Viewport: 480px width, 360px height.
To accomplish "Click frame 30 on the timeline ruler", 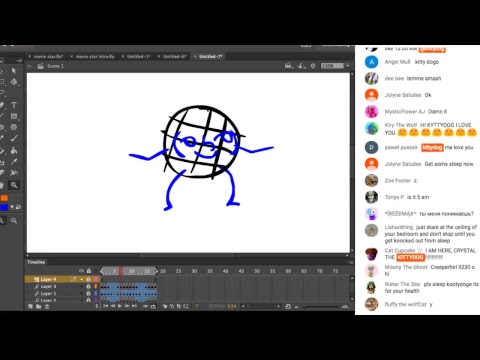I will pyautogui.click(x=194, y=271).
